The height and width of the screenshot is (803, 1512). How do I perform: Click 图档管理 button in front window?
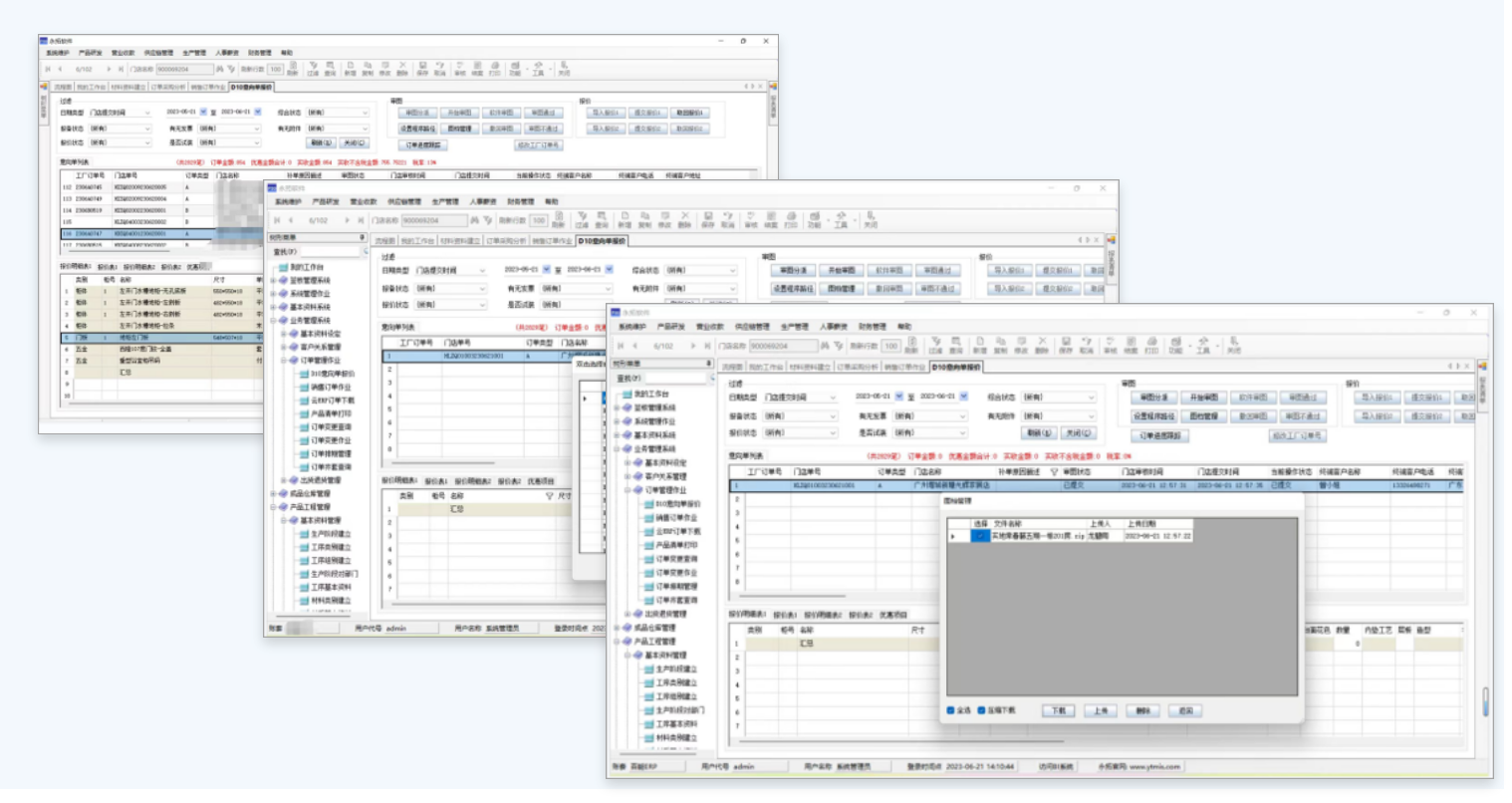pyautogui.click(x=1203, y=415)
